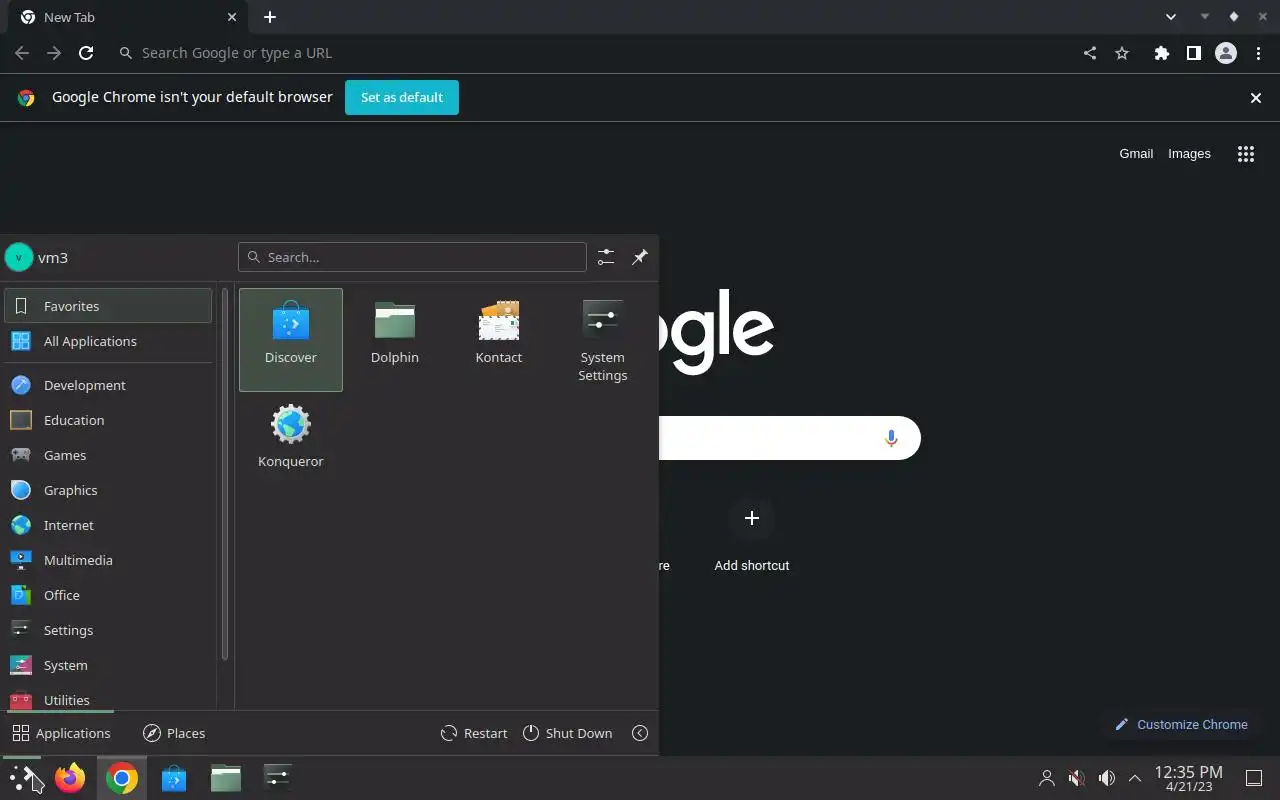Switch to the Places tab
The height and width of the screenshot is (800, 1280).
point(174,733)
